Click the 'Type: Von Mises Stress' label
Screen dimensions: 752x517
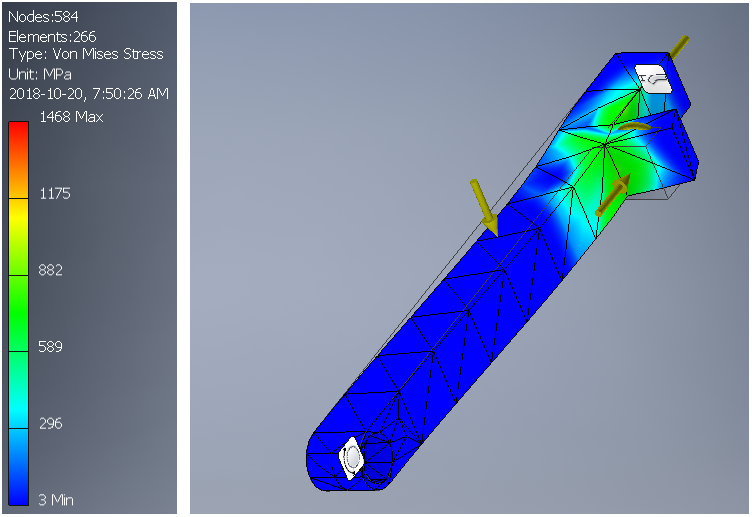[86, 54]
